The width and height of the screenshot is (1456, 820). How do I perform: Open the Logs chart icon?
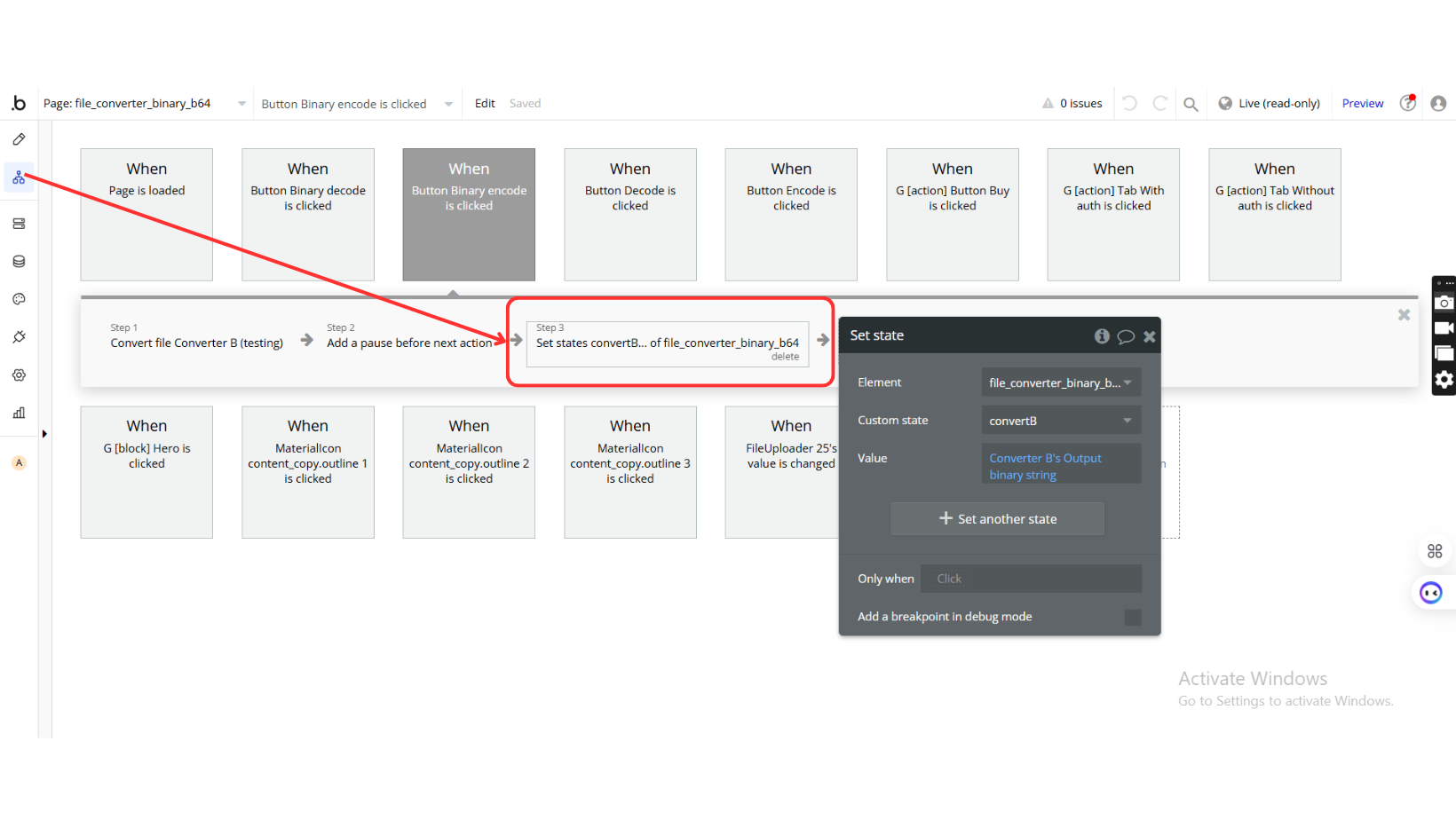point(19,413)
